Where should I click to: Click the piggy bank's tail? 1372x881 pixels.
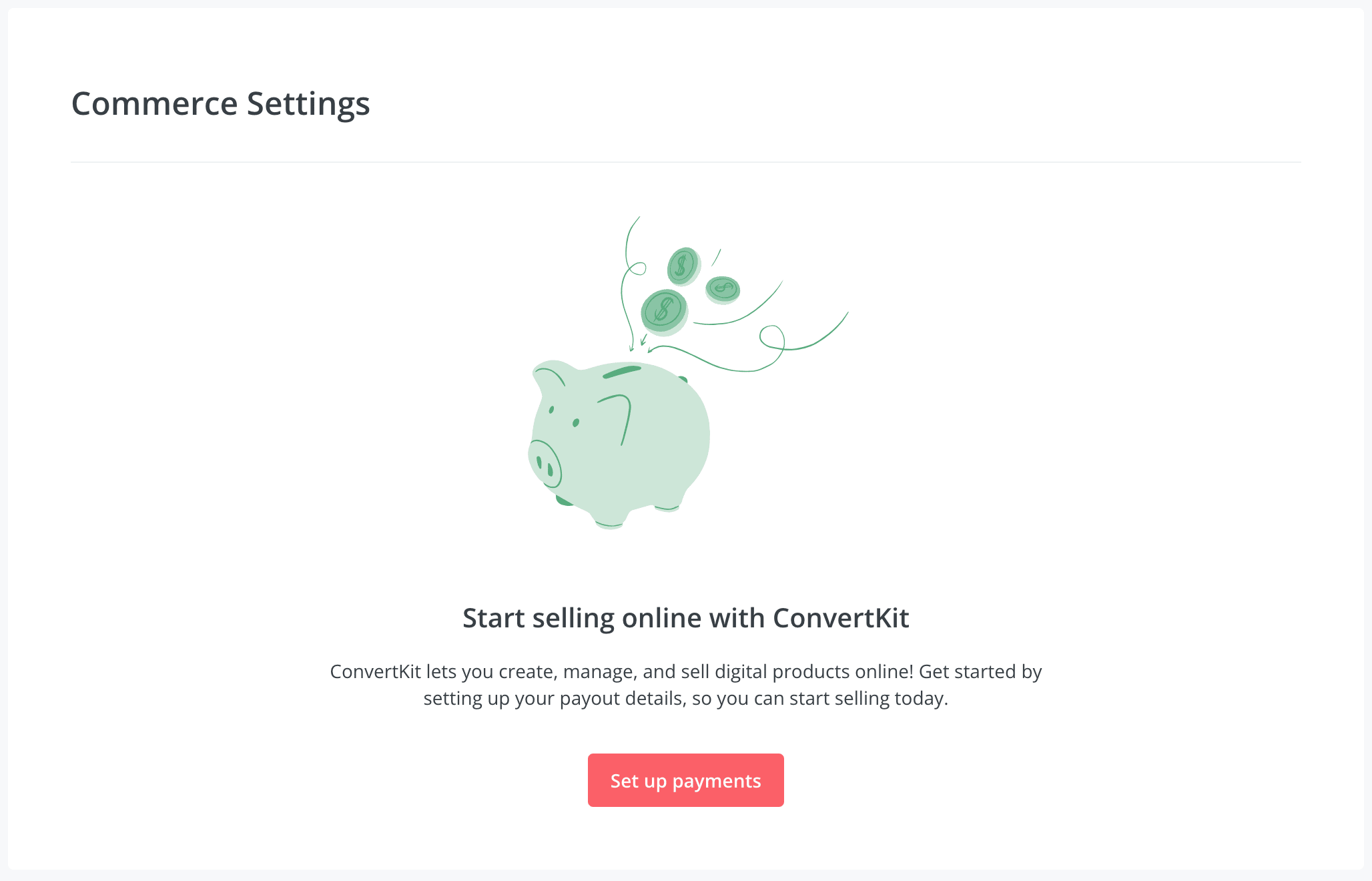pyautogui.click(x=683, y=380)
